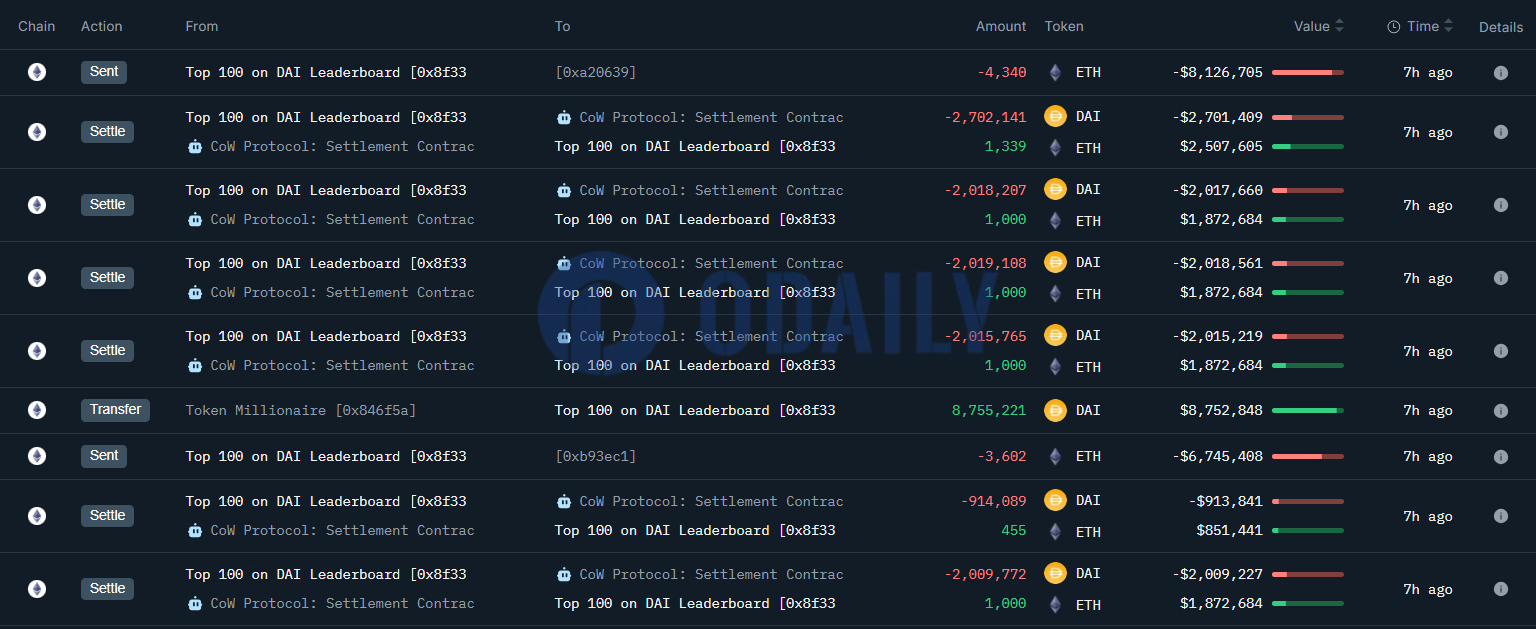
Task: Open the Token Millionaire [0x846f5a] sender
Action: click(303, 410)
